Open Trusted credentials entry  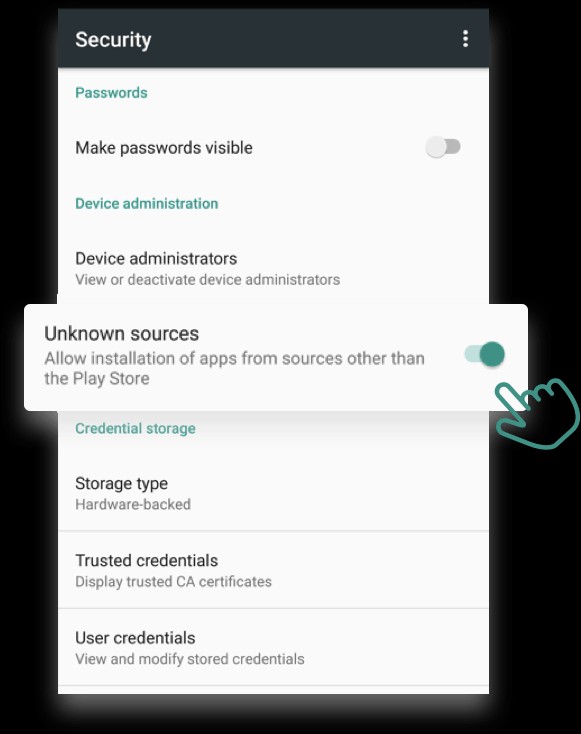[273, 570]
